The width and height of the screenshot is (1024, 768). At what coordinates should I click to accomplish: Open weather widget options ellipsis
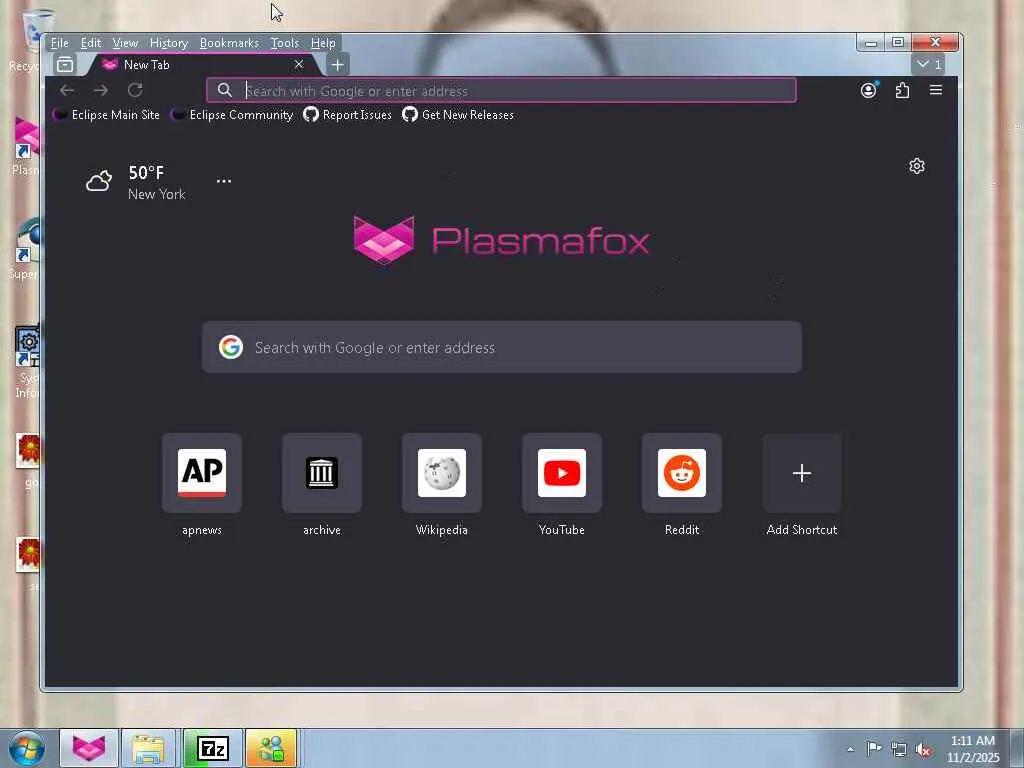point(224,181)
